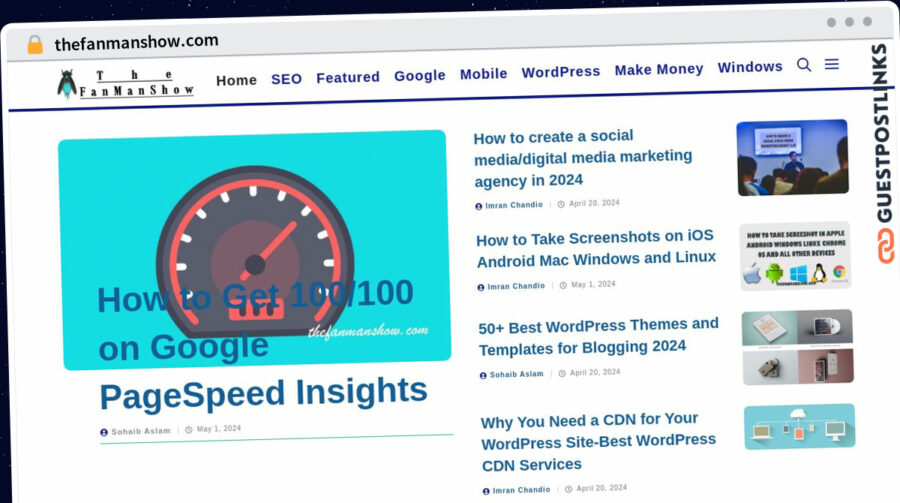Select the Google menu item
The height and width of the screenshot is (503, 900).
click(420, 75)
